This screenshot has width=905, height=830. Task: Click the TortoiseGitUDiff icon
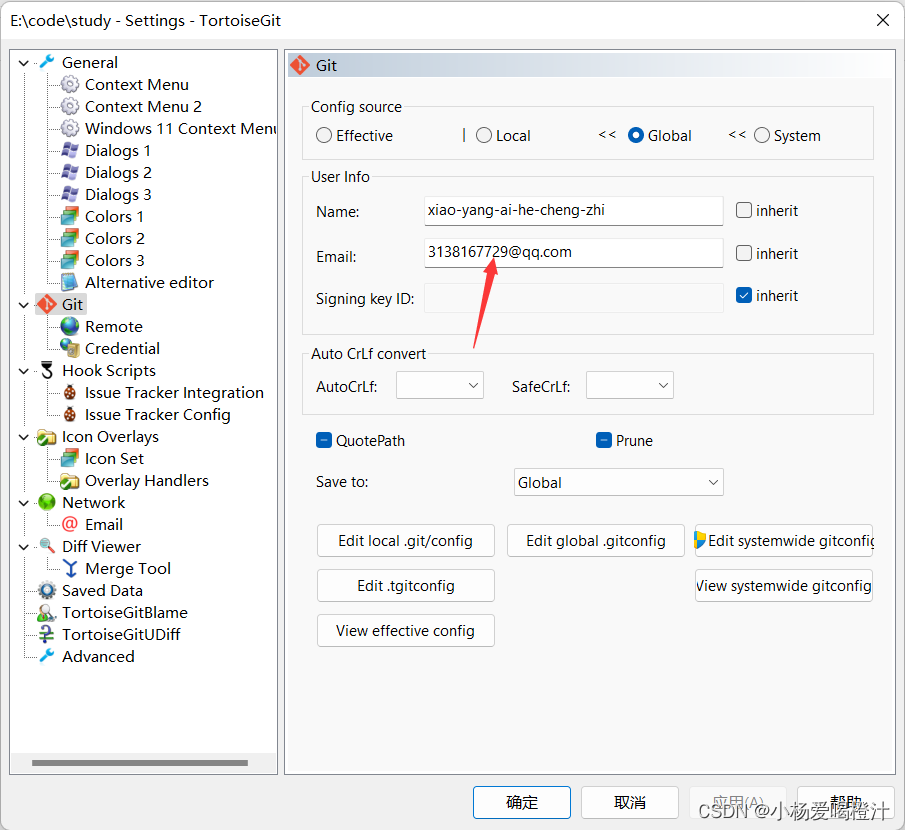coord(47,634)
